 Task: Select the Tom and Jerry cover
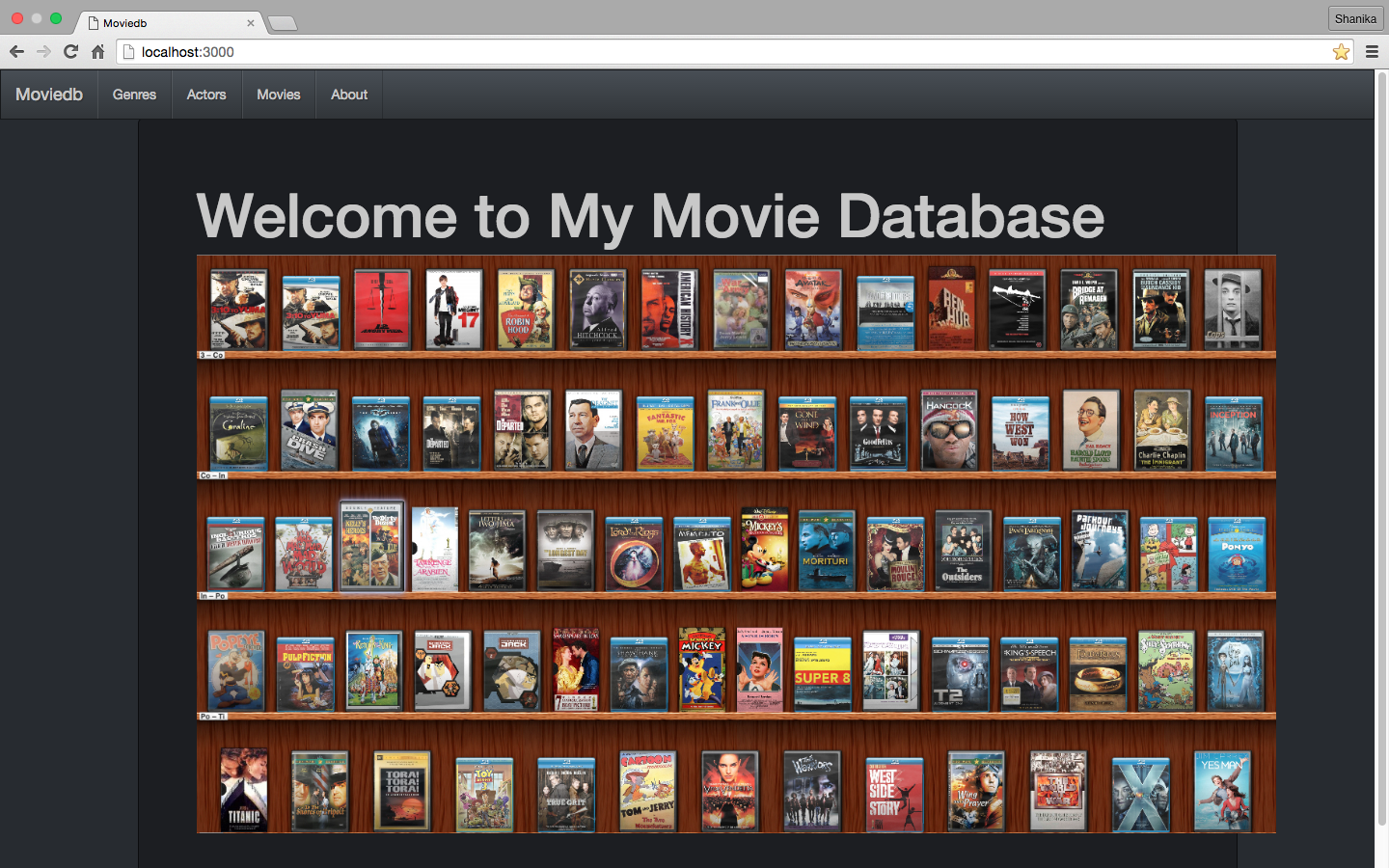tap(648, 791)
